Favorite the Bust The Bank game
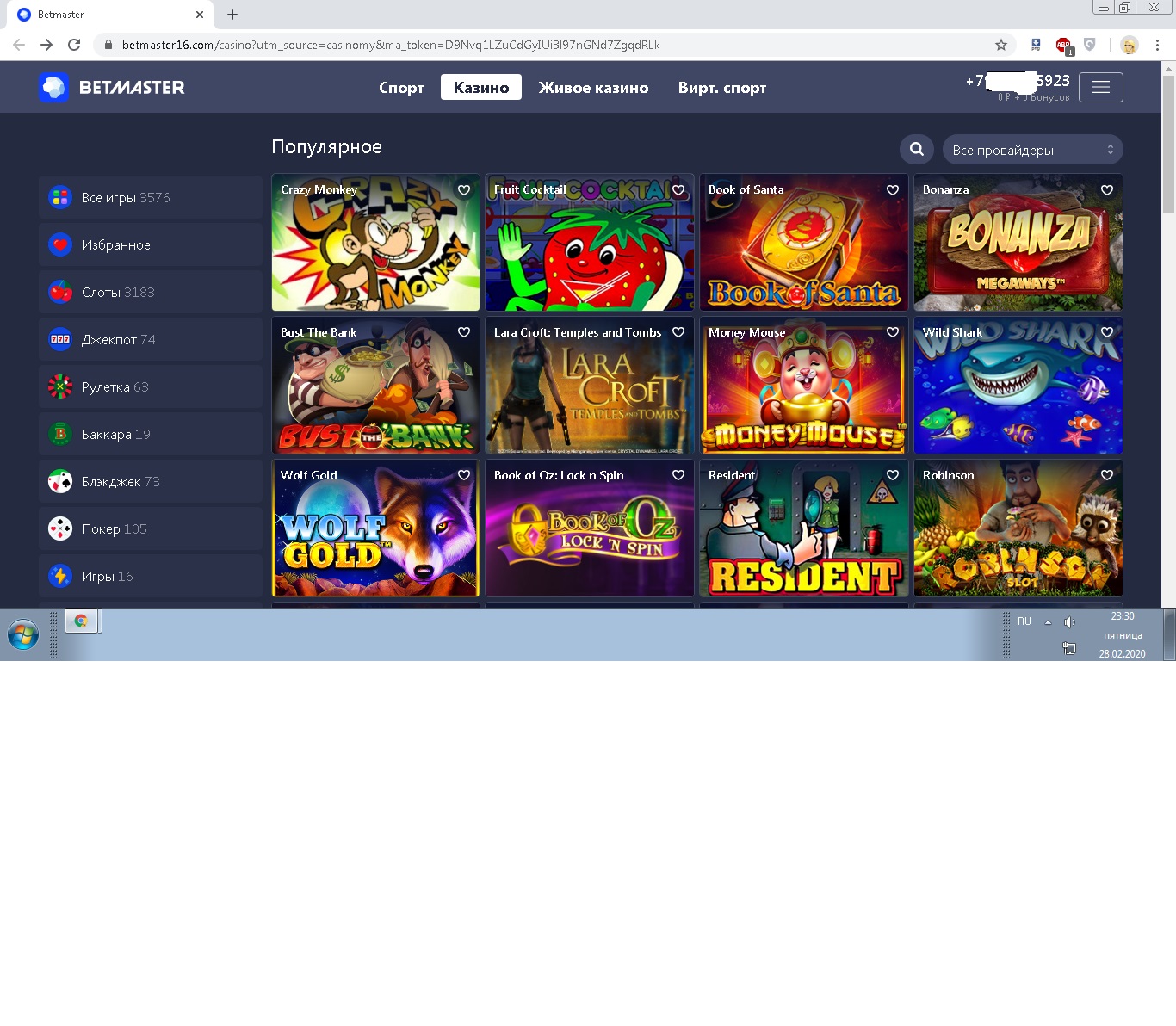This screenshot has width=1176, height=1026. [x=464, y=332]
